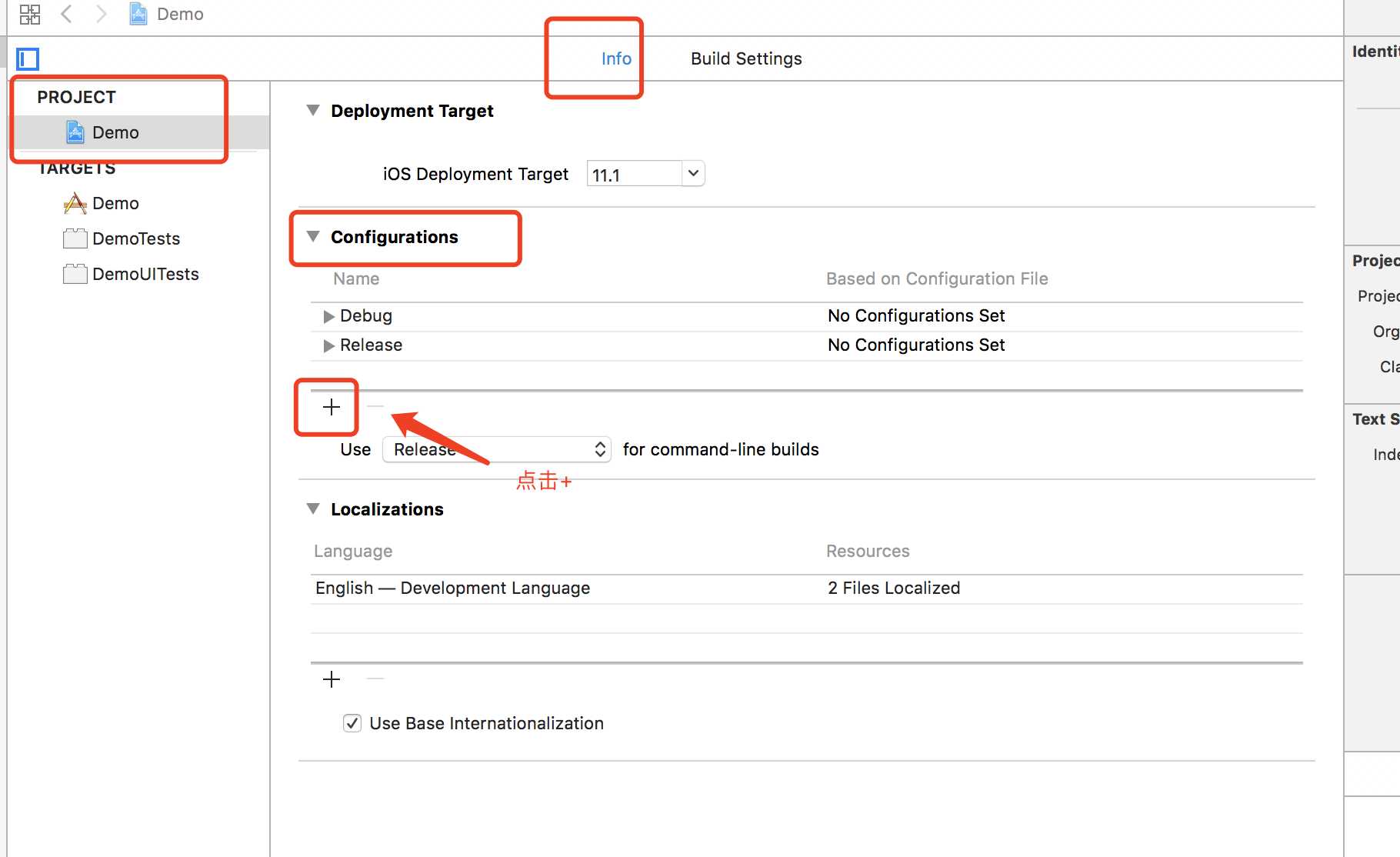
Task: Switch to the Build Settings tab
Action: pyautogui.click(x=746, y=58)
